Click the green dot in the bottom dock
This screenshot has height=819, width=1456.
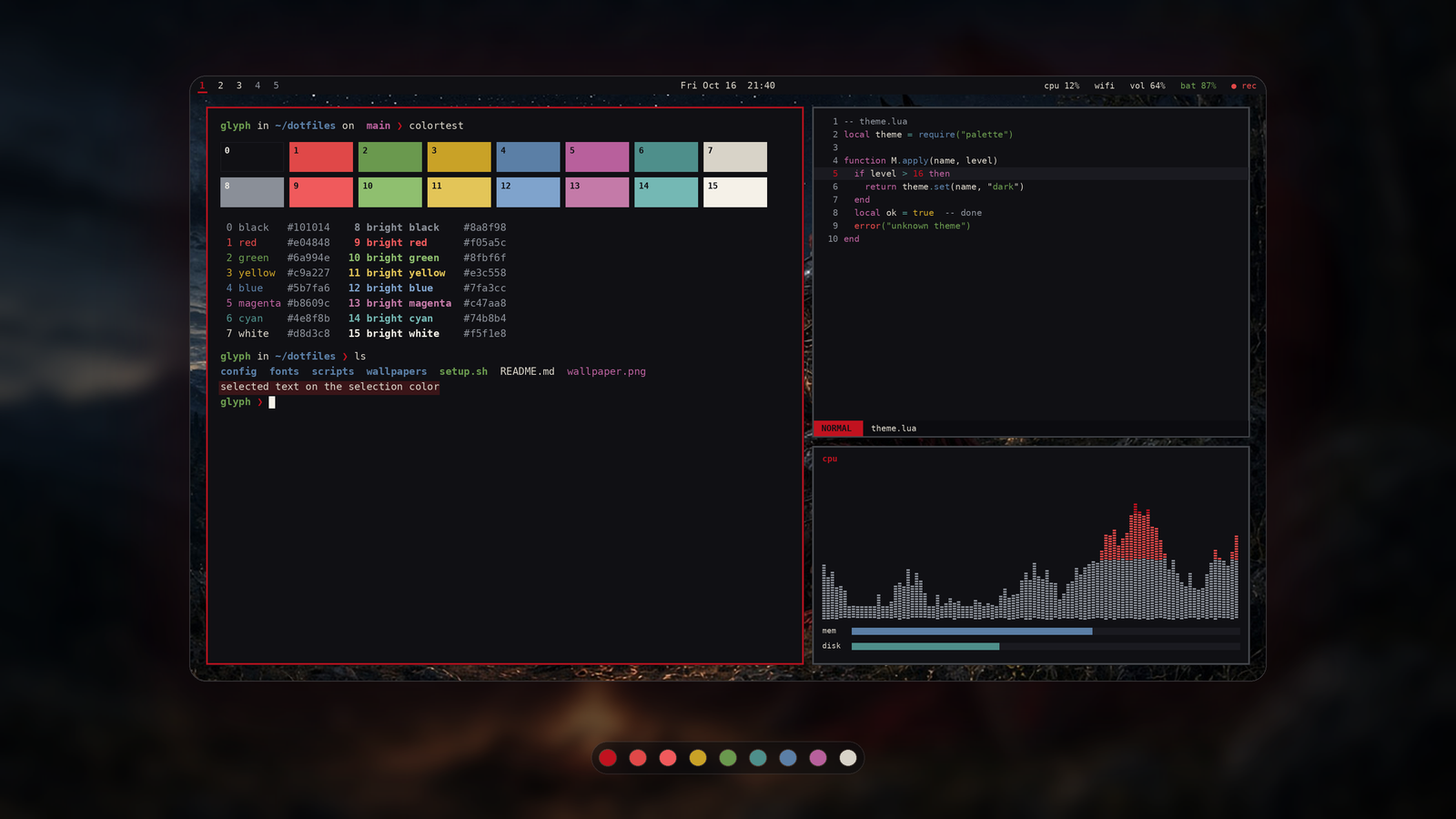tap(728, 758)
